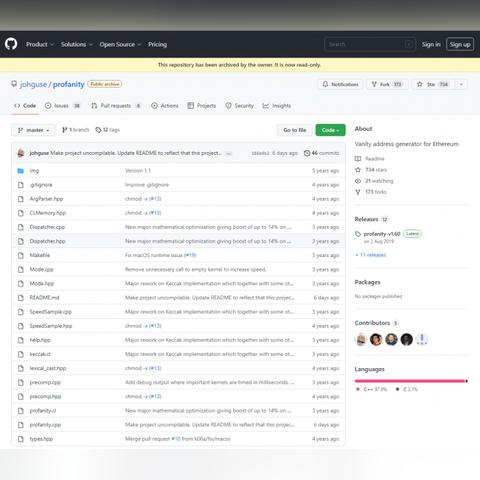This screenshot has width=480, height=480.
Task: Open README.md file
Action: click(44, 297)
